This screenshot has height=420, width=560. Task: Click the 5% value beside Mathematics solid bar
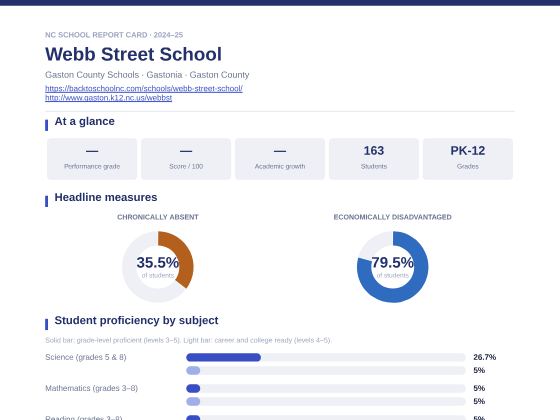[479, 388]
